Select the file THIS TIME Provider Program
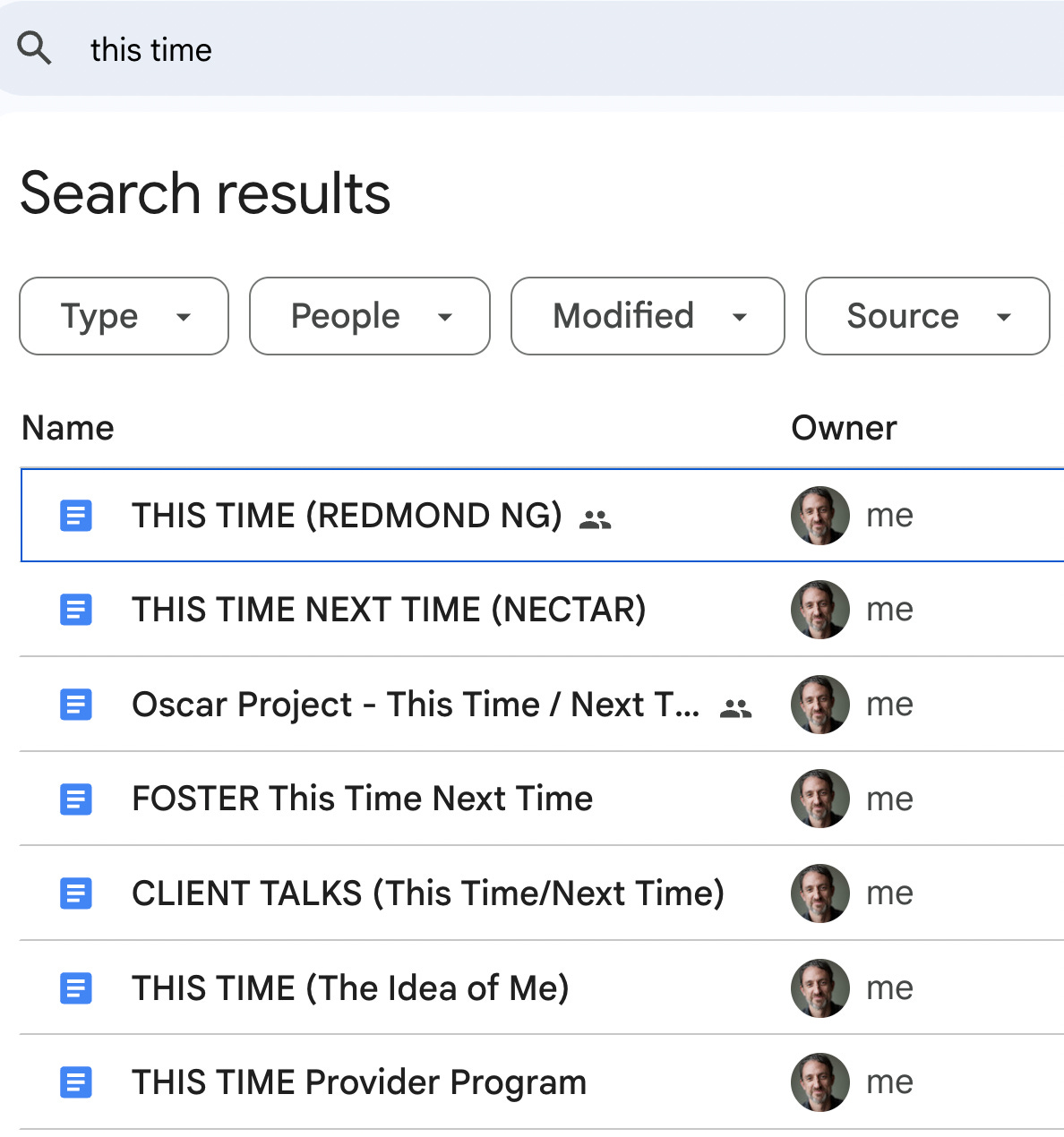This screenshot has height=1137, width=1064. point(359,1082)
